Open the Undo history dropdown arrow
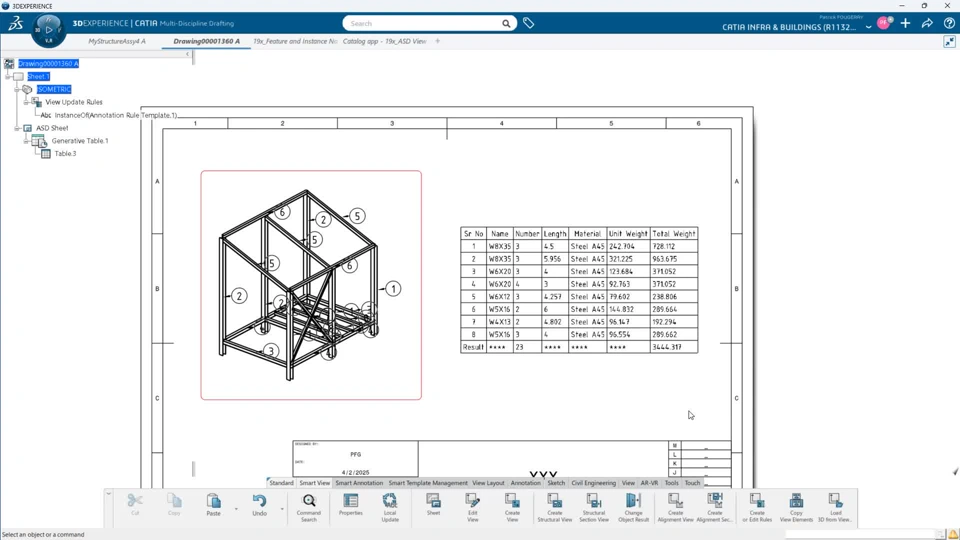960x540 pixels. 282,509
